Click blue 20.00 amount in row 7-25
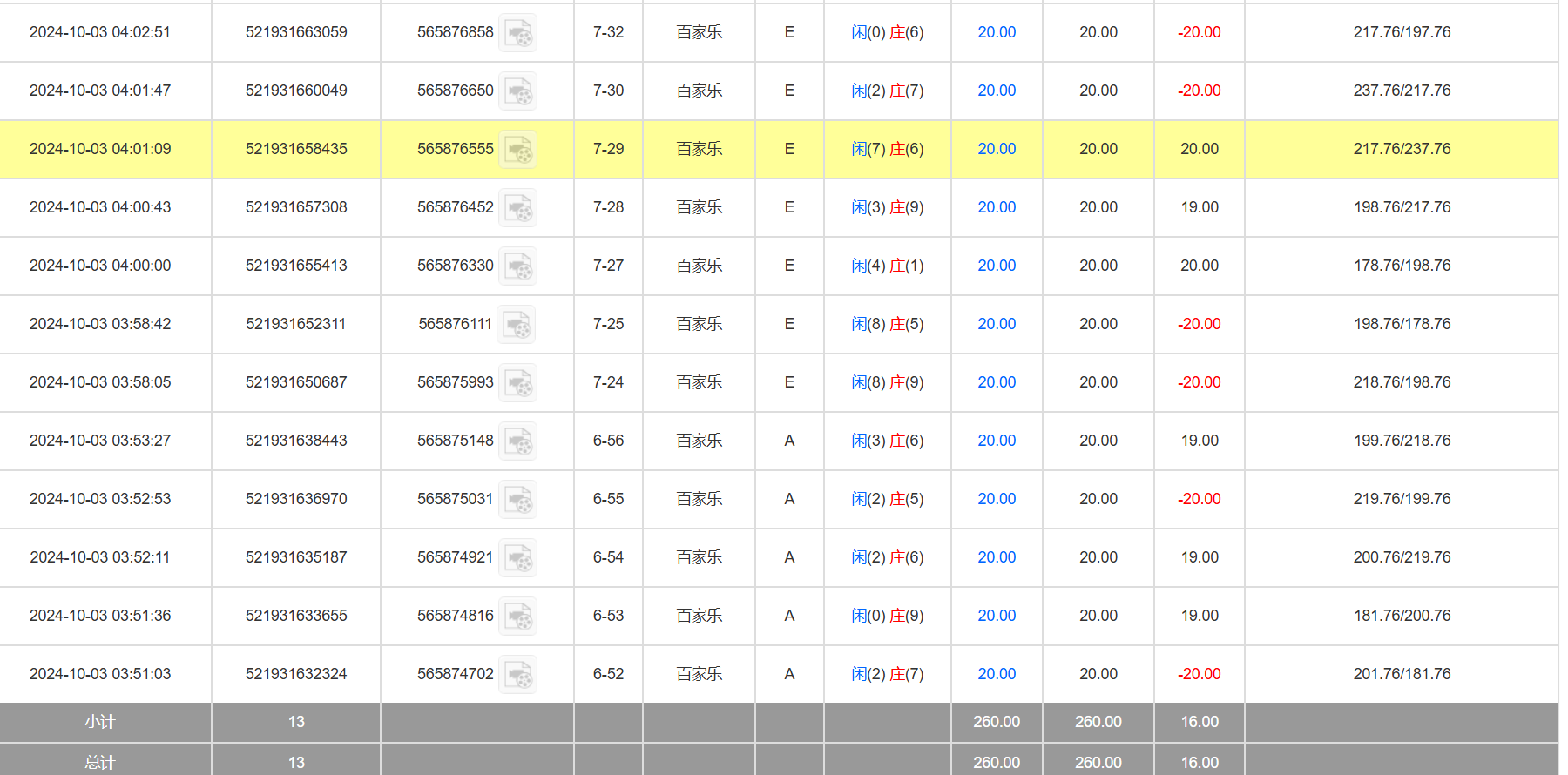This screenshot has height=775, width=1568. 997,324
